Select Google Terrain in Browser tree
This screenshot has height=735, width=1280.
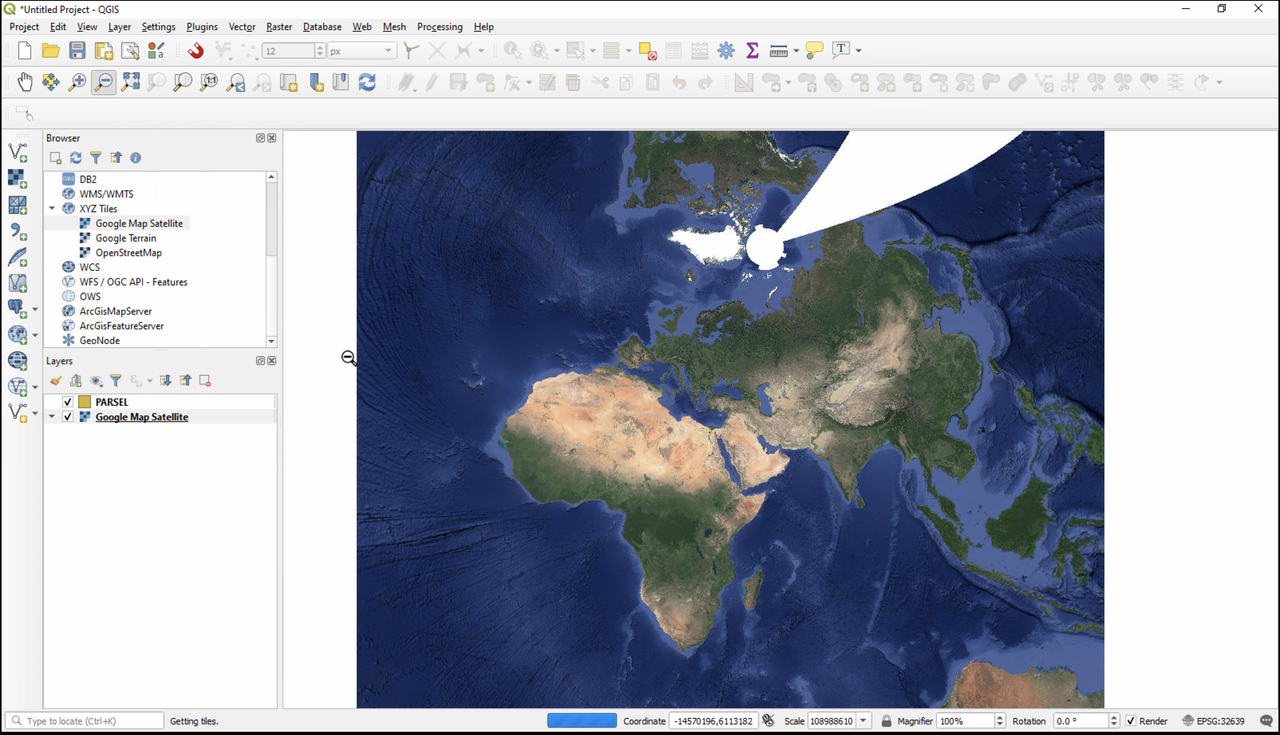tap(126, 238)
